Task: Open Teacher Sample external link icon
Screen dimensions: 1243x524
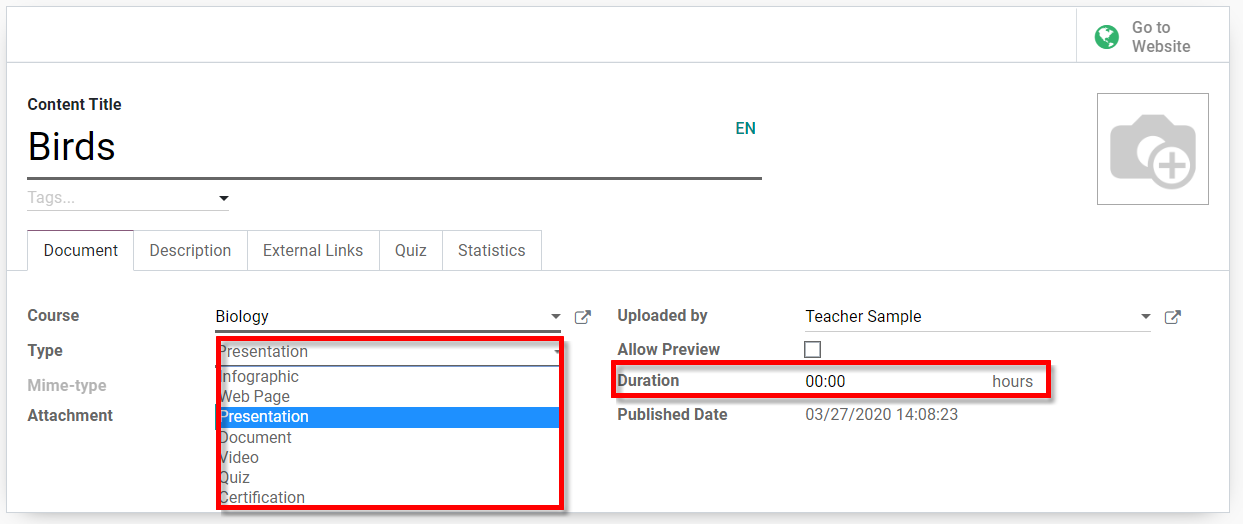Action: point(1172,317)
